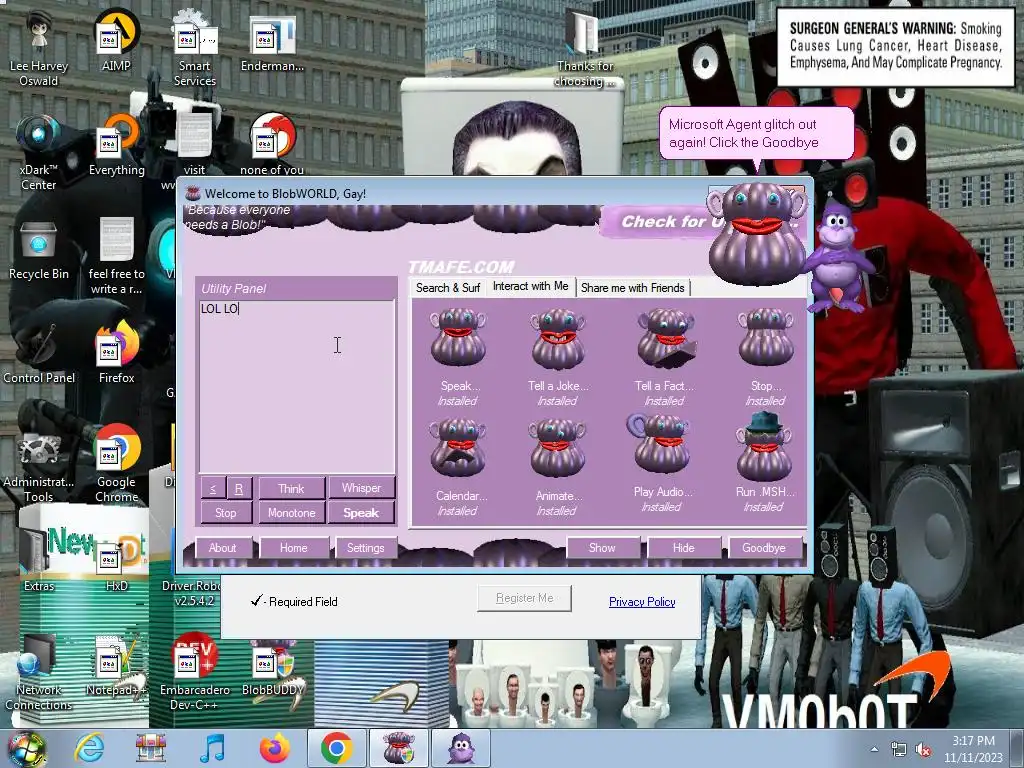
Task: Click the Whisper button
Action: pyautogui.click(x=361, y=488)
